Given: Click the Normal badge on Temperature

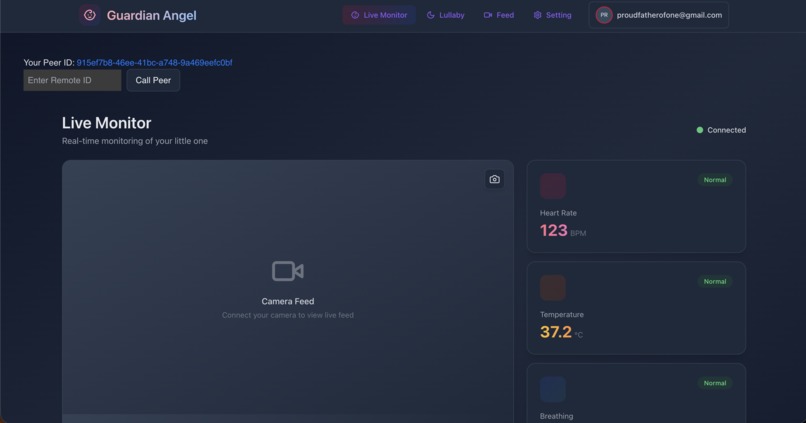Looking at the screenshot, I should pyautogui.click(x=715, y=282).
